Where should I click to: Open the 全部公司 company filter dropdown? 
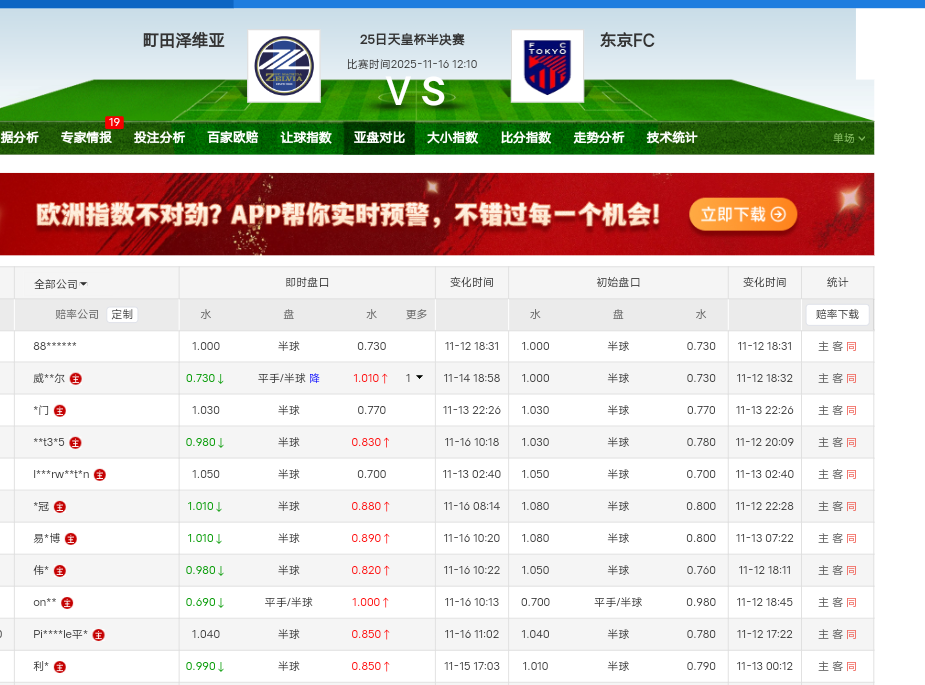[x=60, y=284]
